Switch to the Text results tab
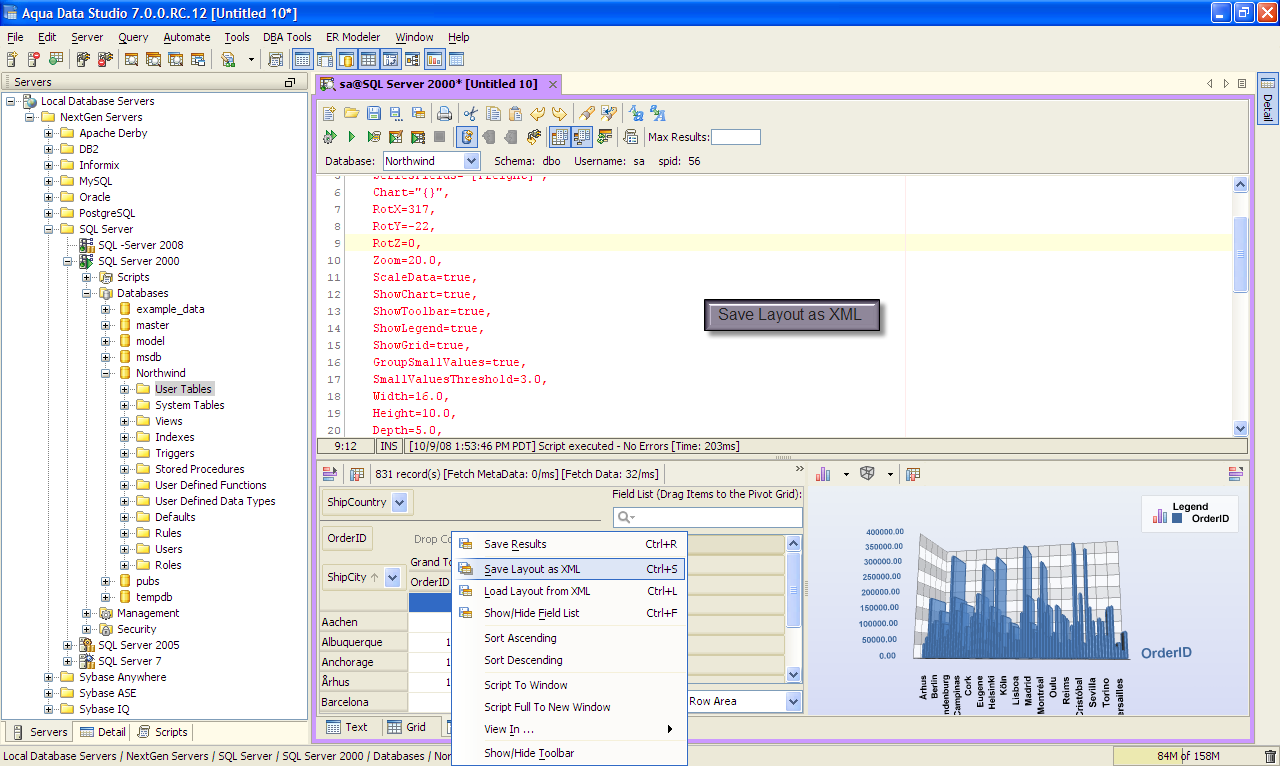Image resolution: width=1280 pixels, height=766 pixels. [346, 727]
